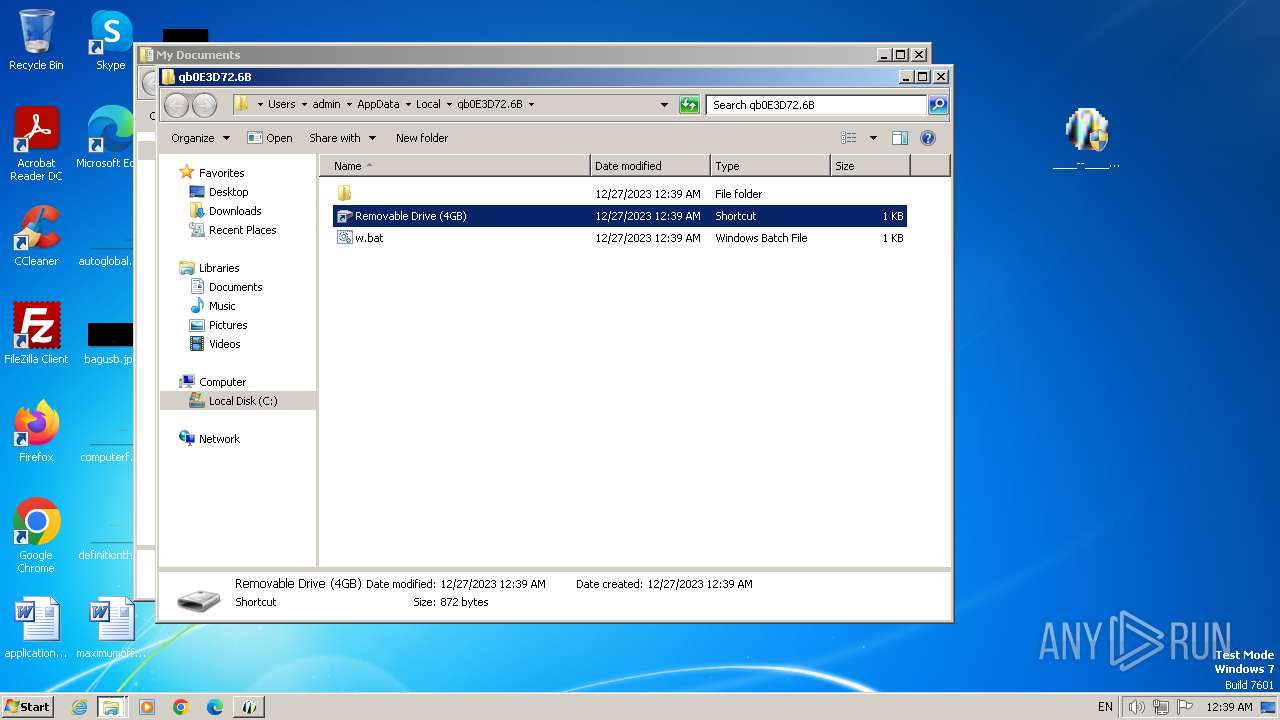Click the Chrome taskbar icon
1280x720 pixels.
tap(181, 707)
